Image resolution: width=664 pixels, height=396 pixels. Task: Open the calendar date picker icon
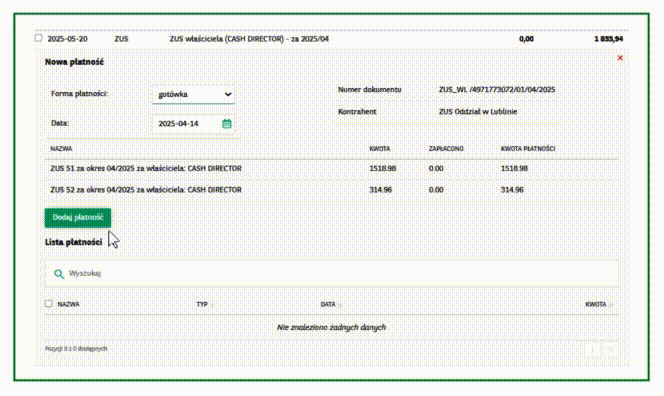(x=227, y=124)
